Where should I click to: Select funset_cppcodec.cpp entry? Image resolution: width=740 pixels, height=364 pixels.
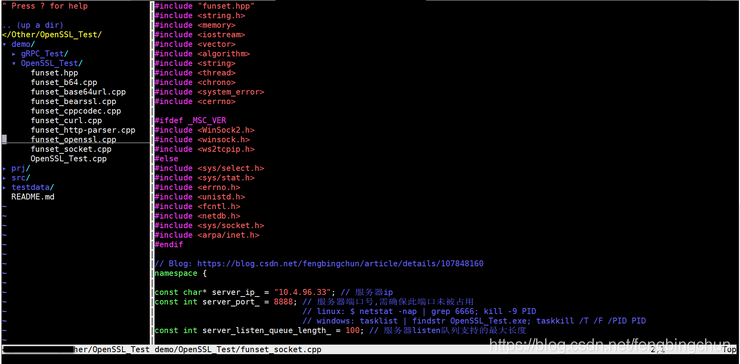tap(76, 111)
